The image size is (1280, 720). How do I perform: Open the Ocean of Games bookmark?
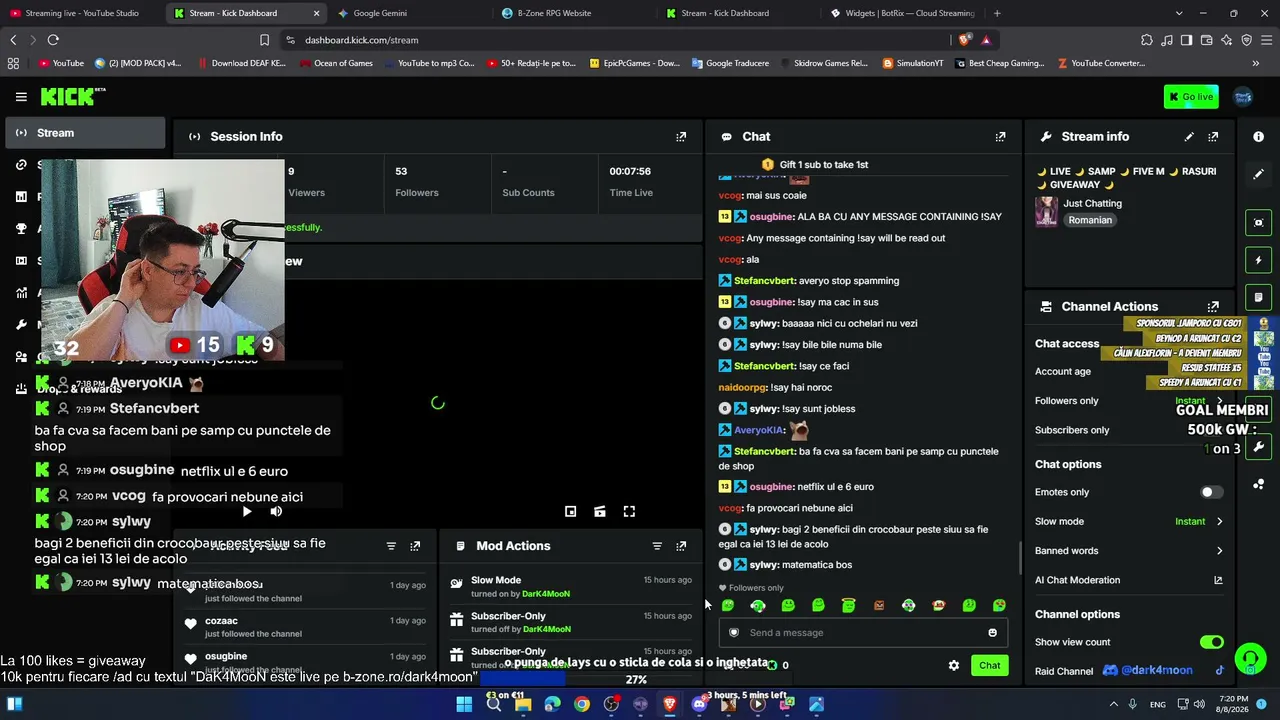coord(336,63)
